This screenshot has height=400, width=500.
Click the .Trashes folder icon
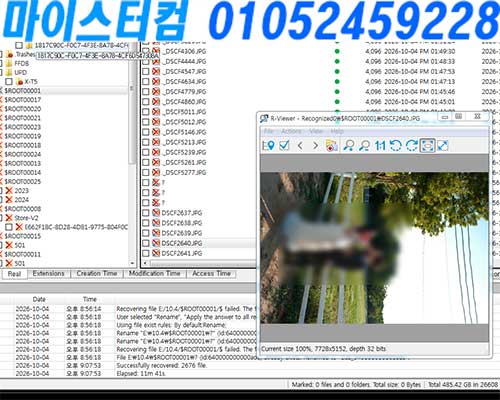(10, 54)
